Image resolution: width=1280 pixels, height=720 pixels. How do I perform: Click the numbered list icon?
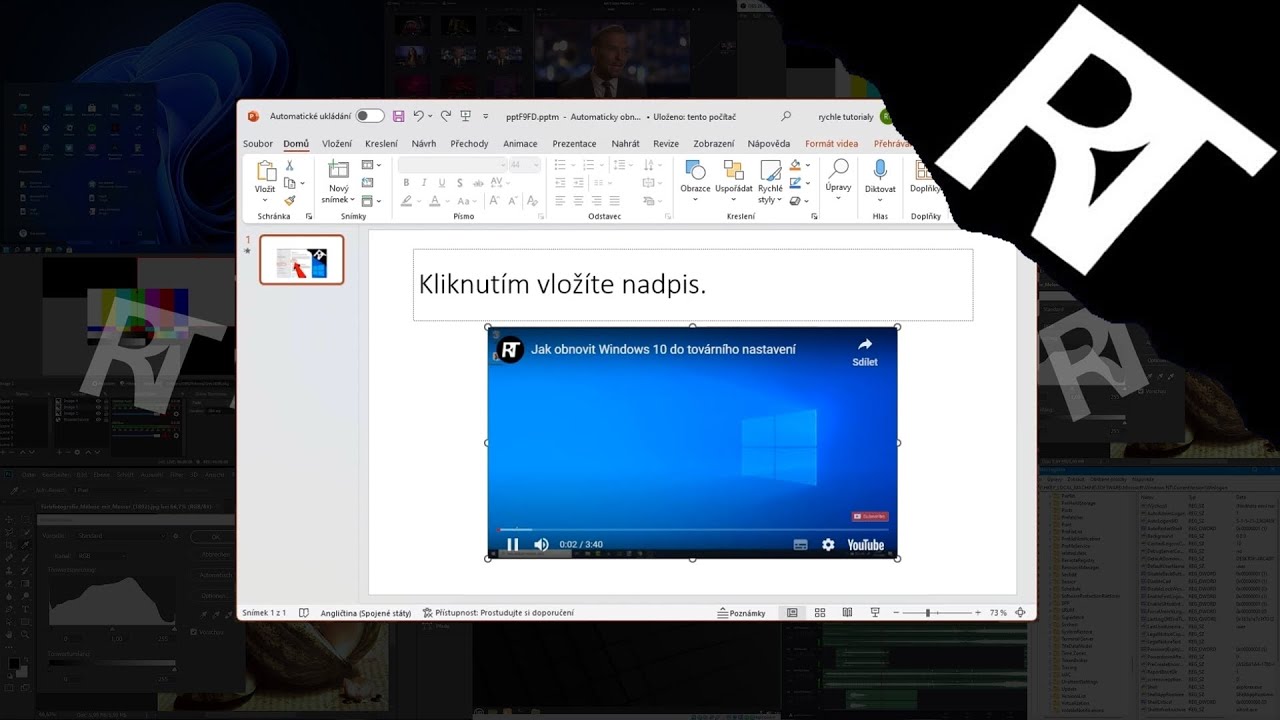pyautogui.click(x=588, y=165)
